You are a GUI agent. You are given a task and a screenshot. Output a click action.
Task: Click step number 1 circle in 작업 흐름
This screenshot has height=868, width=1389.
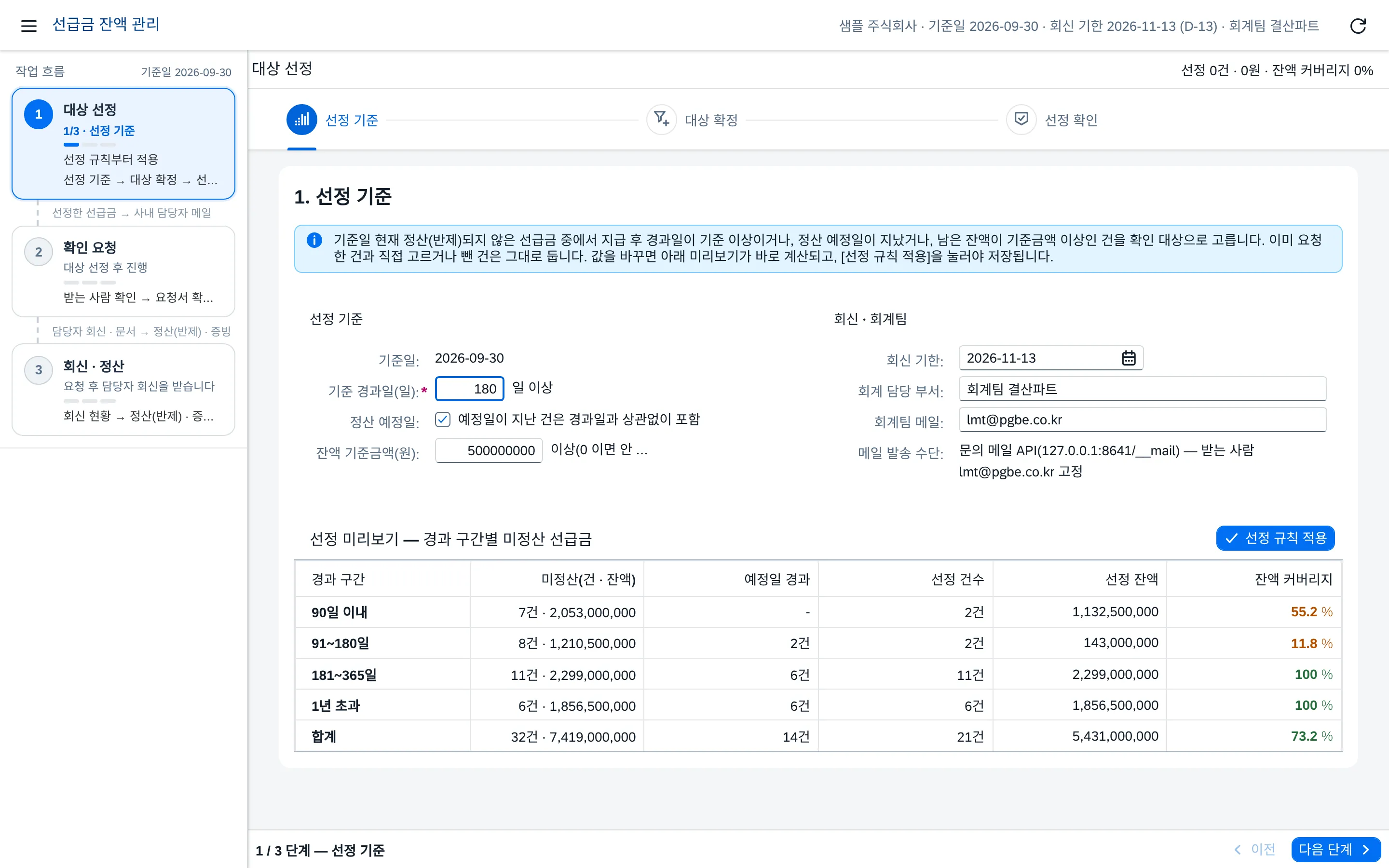coord(39,114)
